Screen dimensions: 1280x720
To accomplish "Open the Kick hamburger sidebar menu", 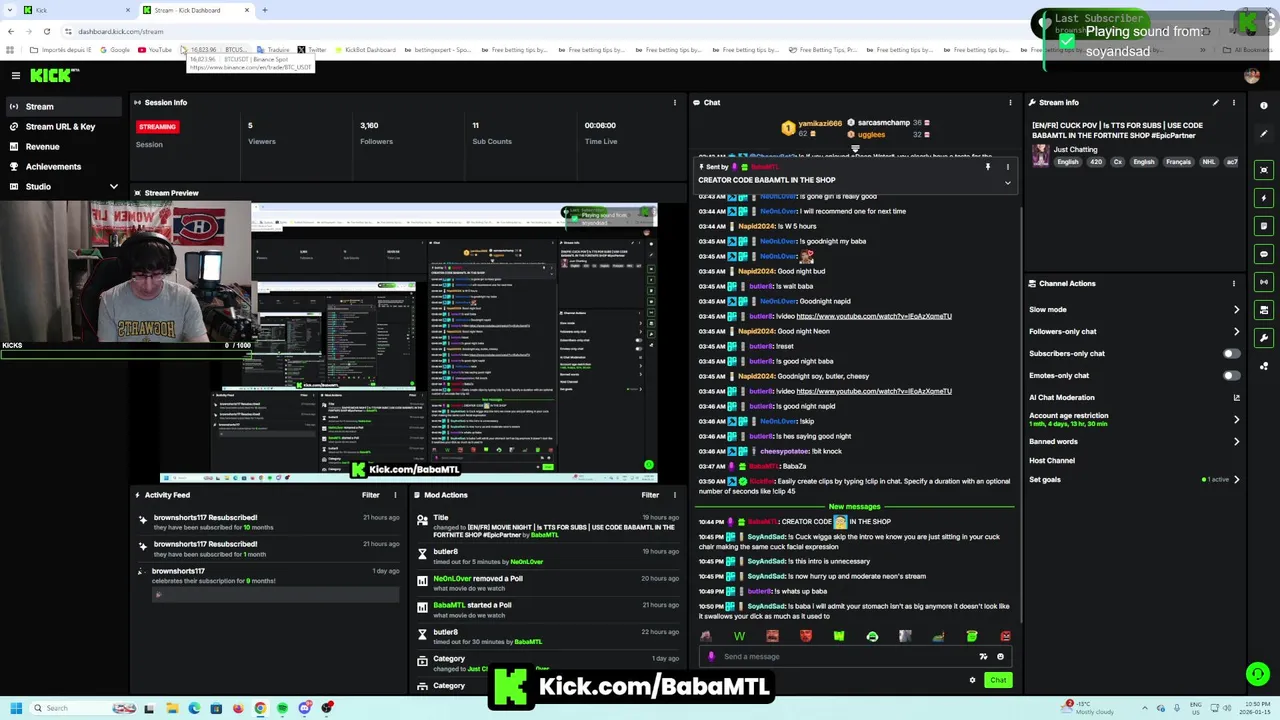I will tap(15, 75).
